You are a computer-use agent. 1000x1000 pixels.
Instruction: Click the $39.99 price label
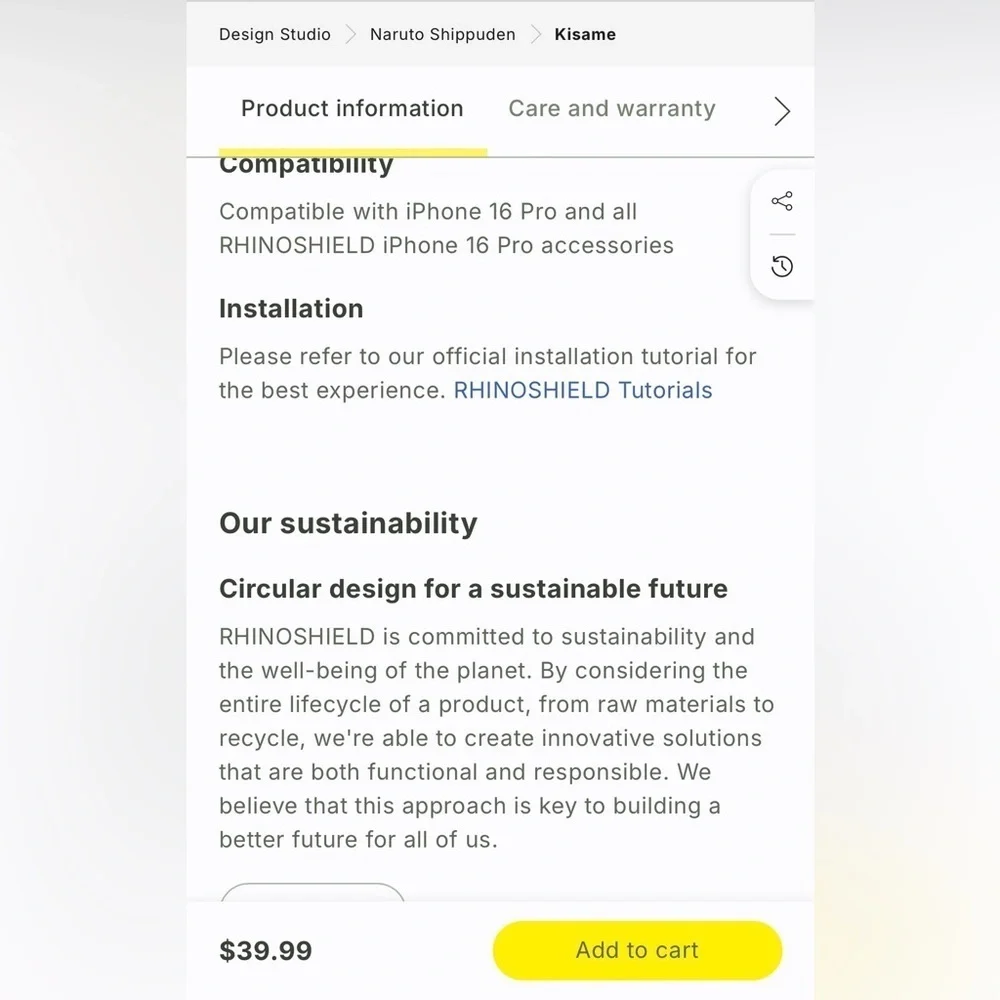click(x=266, y=951)
